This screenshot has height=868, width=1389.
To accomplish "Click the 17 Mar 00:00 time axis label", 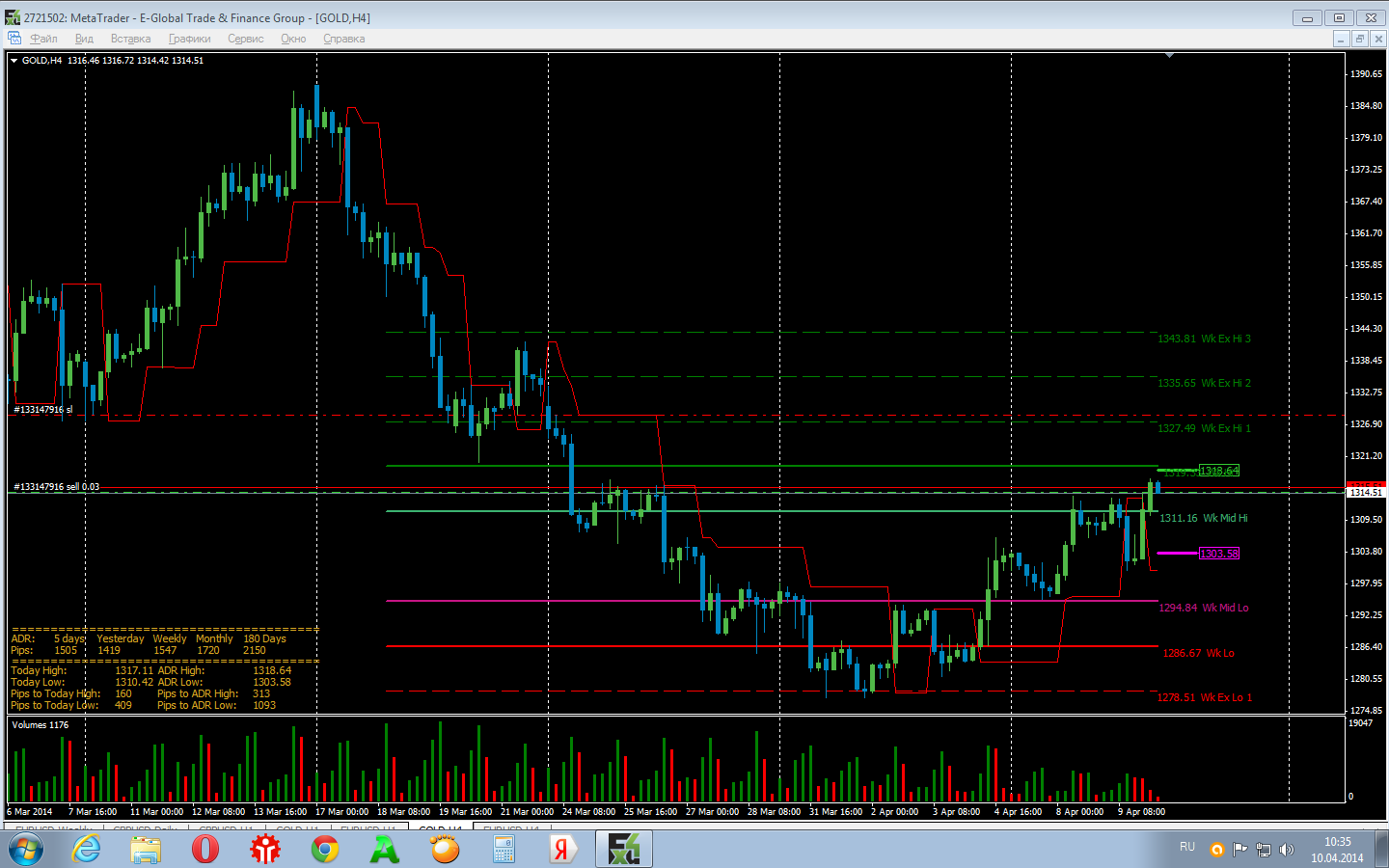I will tap(341, 812).
